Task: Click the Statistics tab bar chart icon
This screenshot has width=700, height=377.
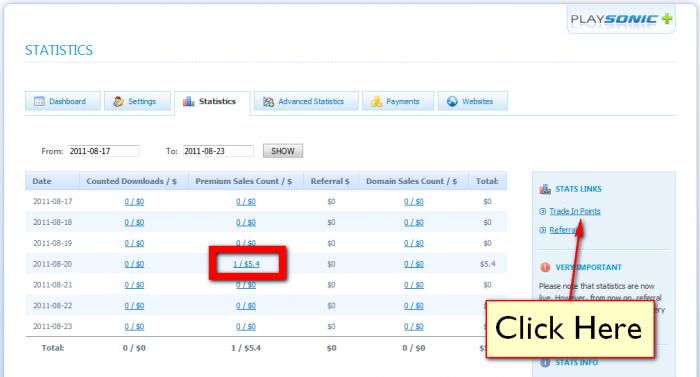Action: click(x=188, y=101)
